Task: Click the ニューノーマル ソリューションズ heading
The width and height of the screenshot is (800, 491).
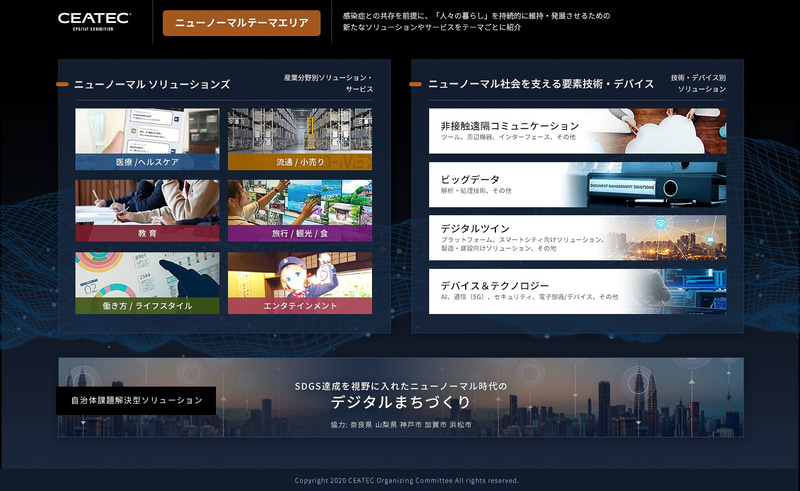Action: coord(152,84)
